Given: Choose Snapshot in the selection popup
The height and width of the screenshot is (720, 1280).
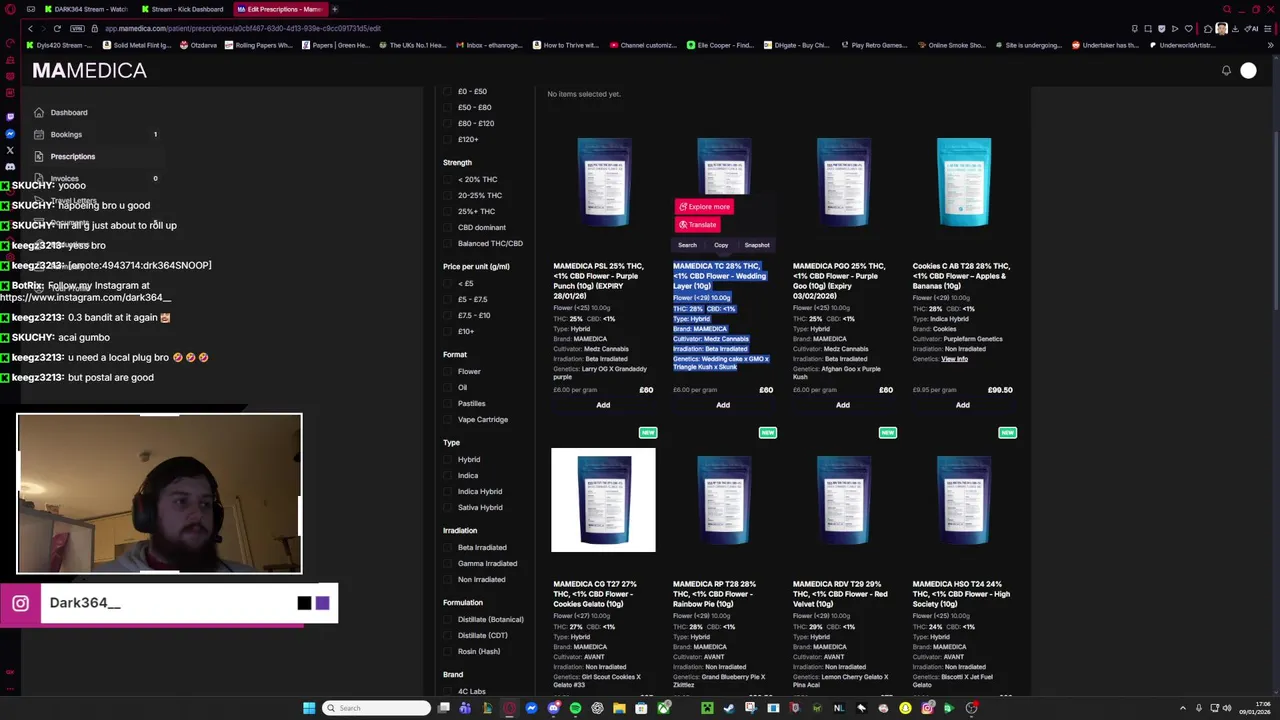Looking at the screenshot, I should [757, 245].
